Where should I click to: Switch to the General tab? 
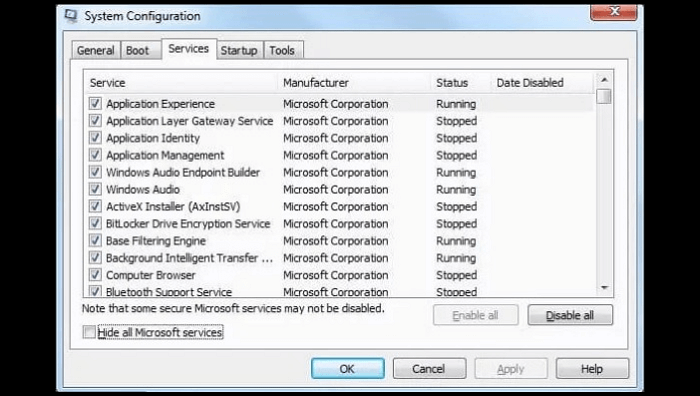click(x=96, y=50)
